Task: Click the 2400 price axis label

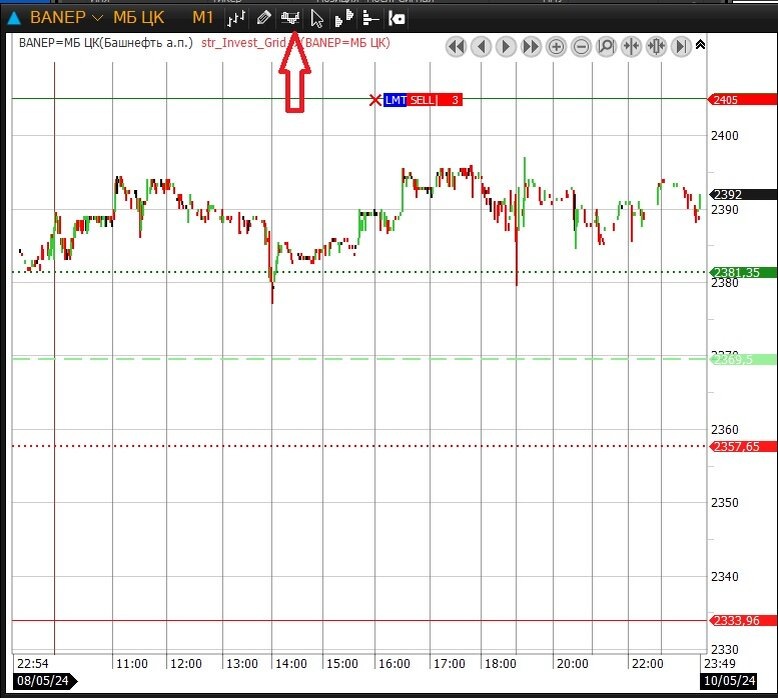Action: pyautogui.click(x=724, y=135)
